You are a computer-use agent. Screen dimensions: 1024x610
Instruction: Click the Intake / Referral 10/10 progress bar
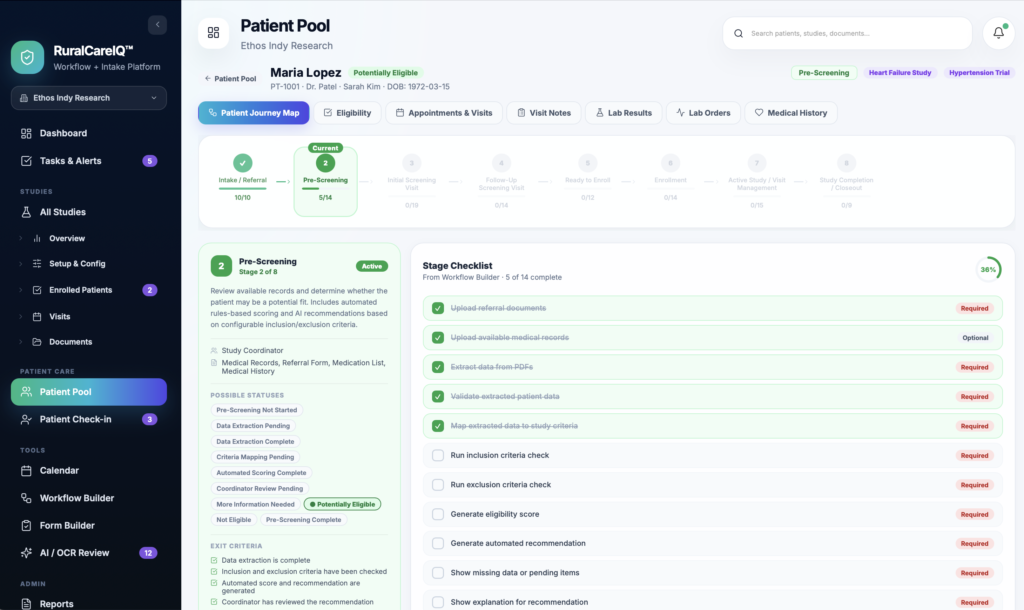coord(242,189)
